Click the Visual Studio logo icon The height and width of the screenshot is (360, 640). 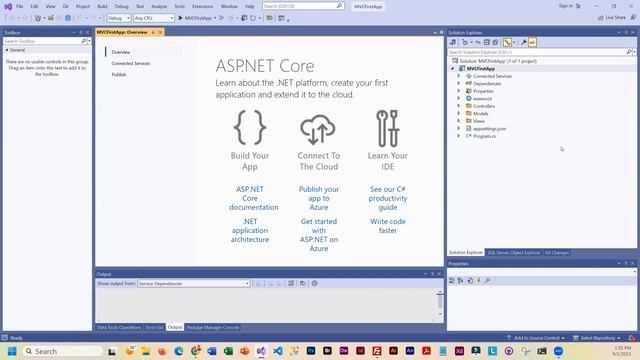8,7
